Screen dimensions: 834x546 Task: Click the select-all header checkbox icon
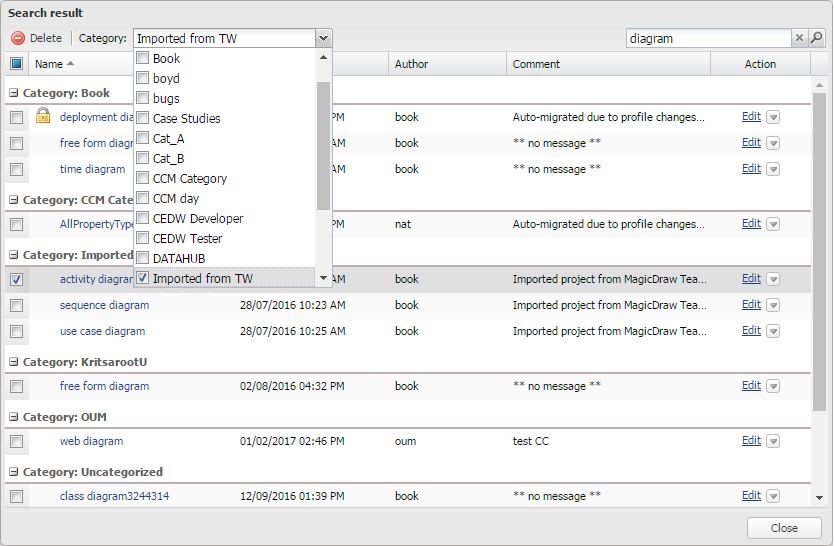coord(17,64)
